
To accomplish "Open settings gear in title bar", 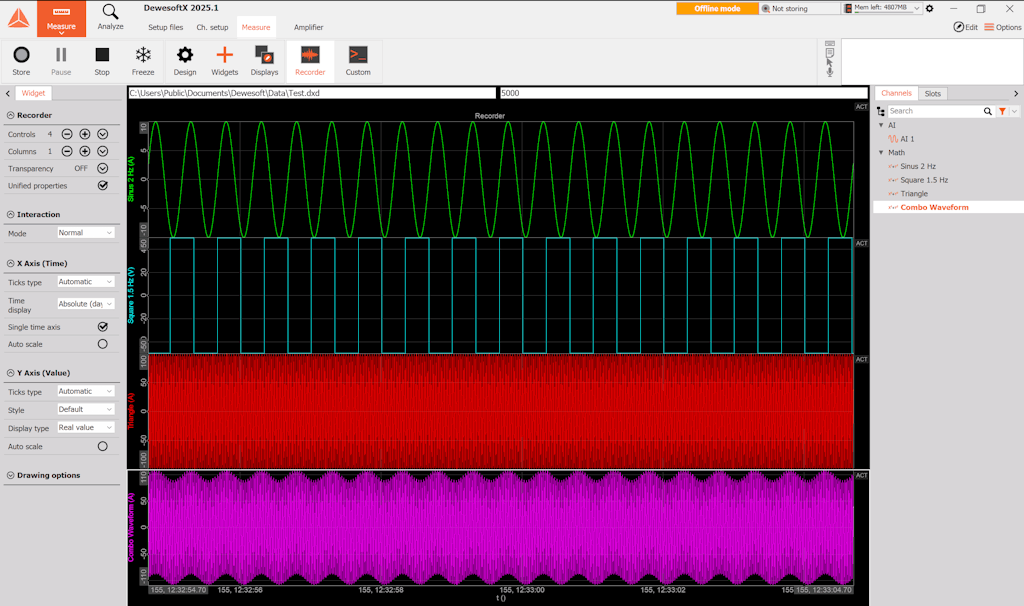I will tap(929, 8).
